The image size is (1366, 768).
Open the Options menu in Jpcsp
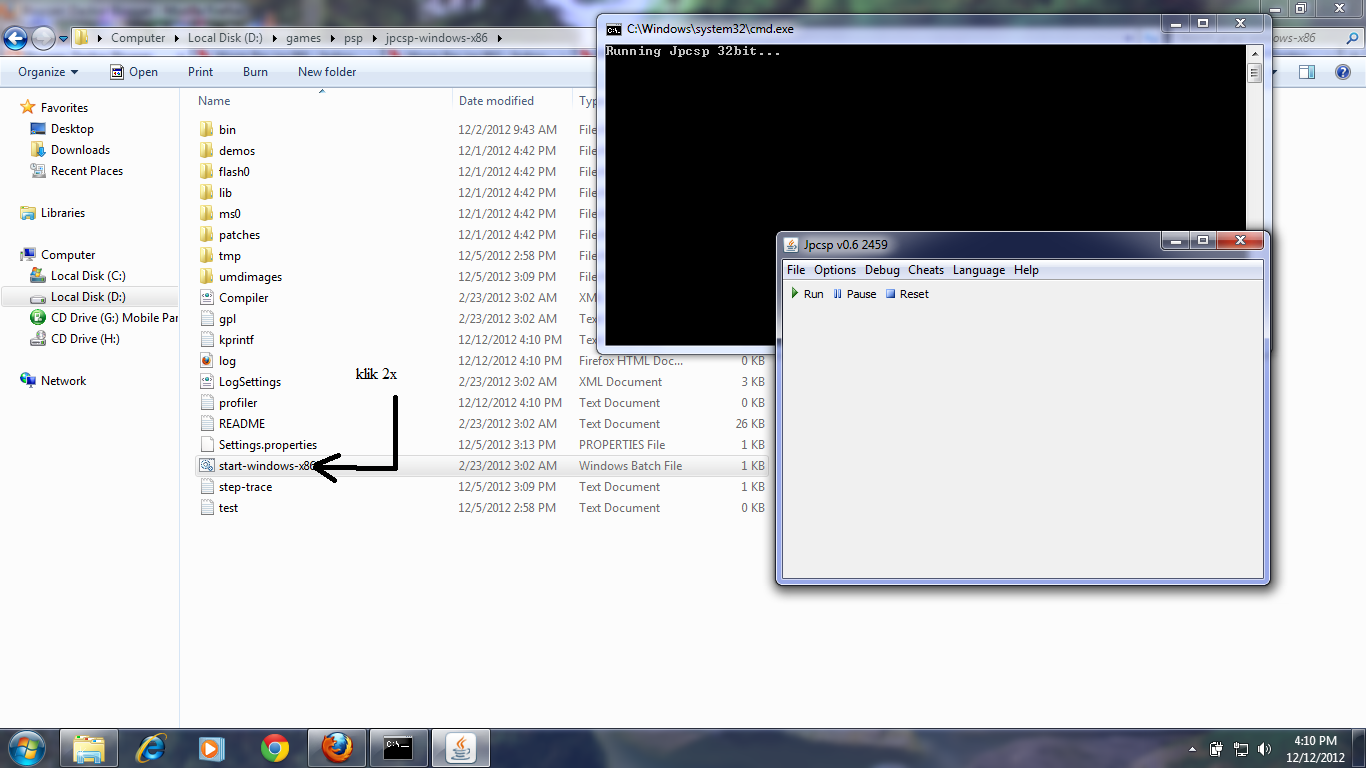point(835,269)
